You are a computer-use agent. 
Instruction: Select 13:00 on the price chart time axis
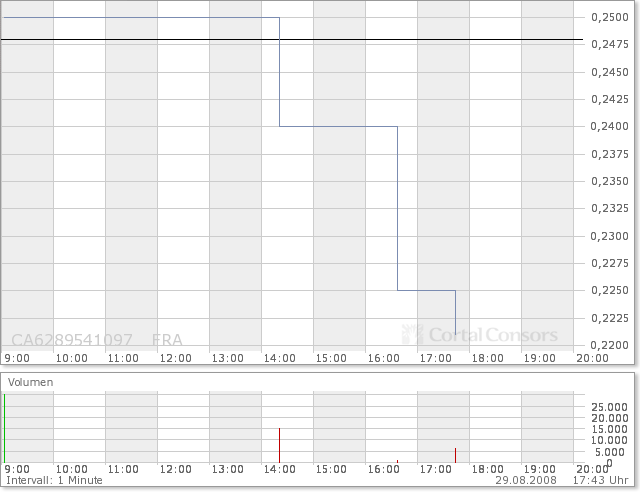tap(228, 358)
